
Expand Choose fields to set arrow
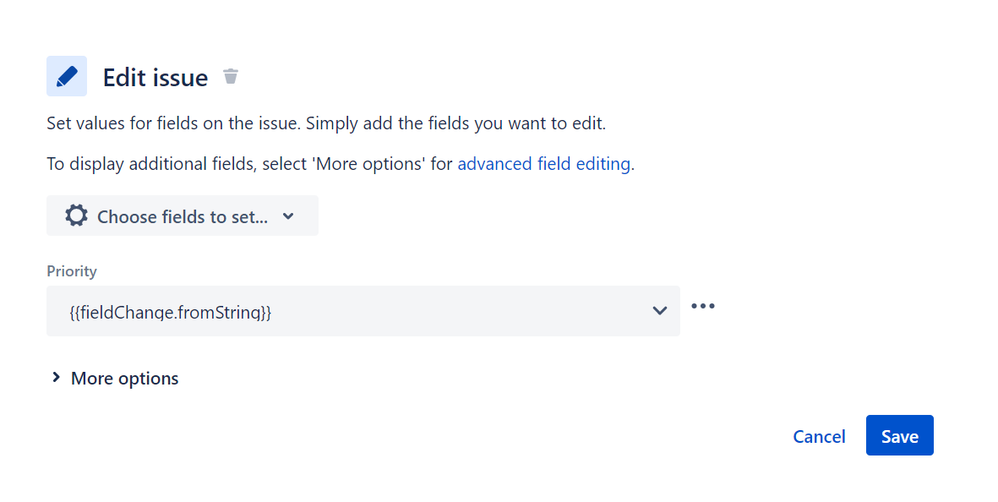(288, 216)
